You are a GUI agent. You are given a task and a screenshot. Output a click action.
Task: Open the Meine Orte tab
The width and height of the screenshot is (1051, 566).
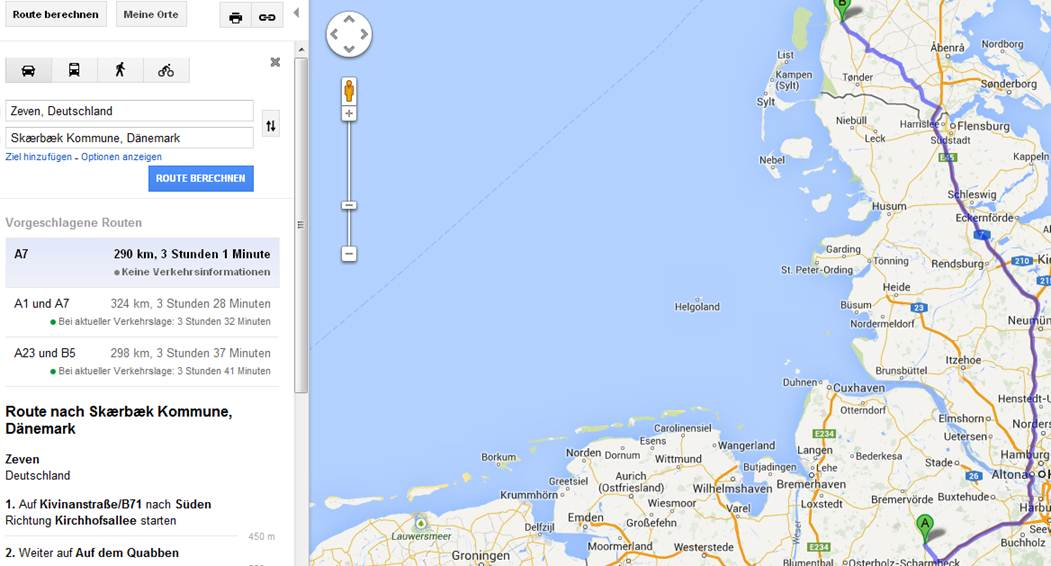click(151, 14)
